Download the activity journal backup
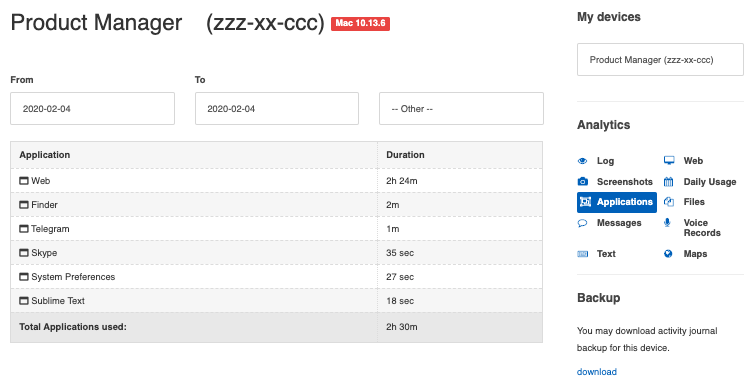Viewport: 751px width, 390px height. point(596,372)
